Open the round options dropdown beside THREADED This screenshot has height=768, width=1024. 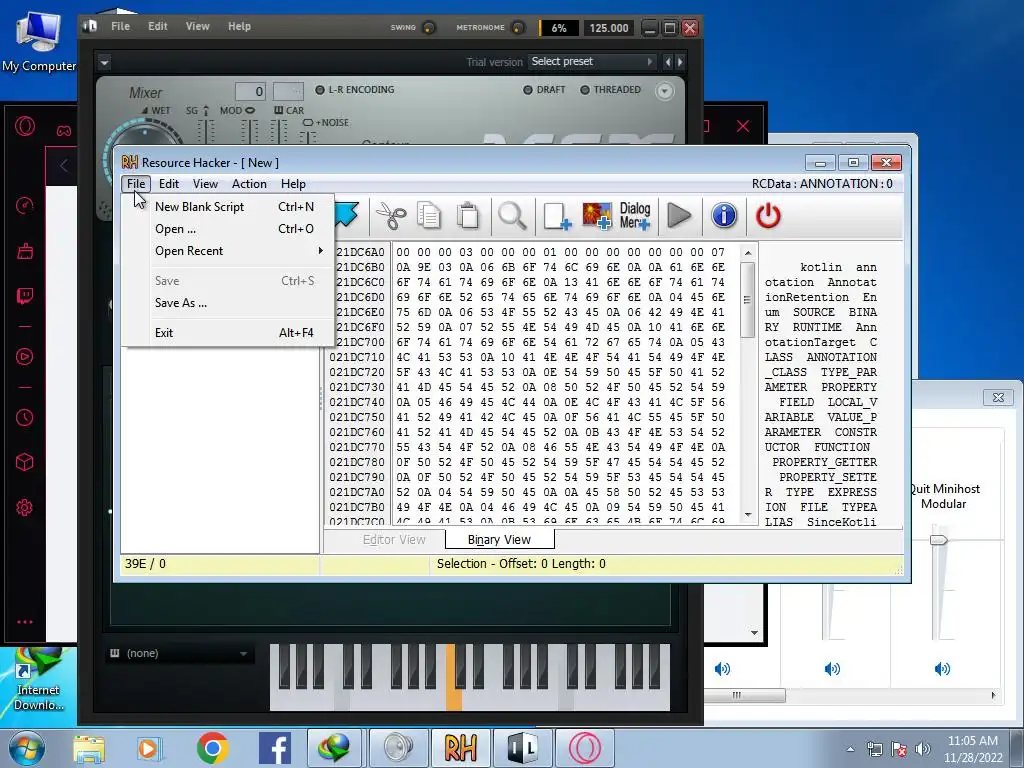click(664, 90)
